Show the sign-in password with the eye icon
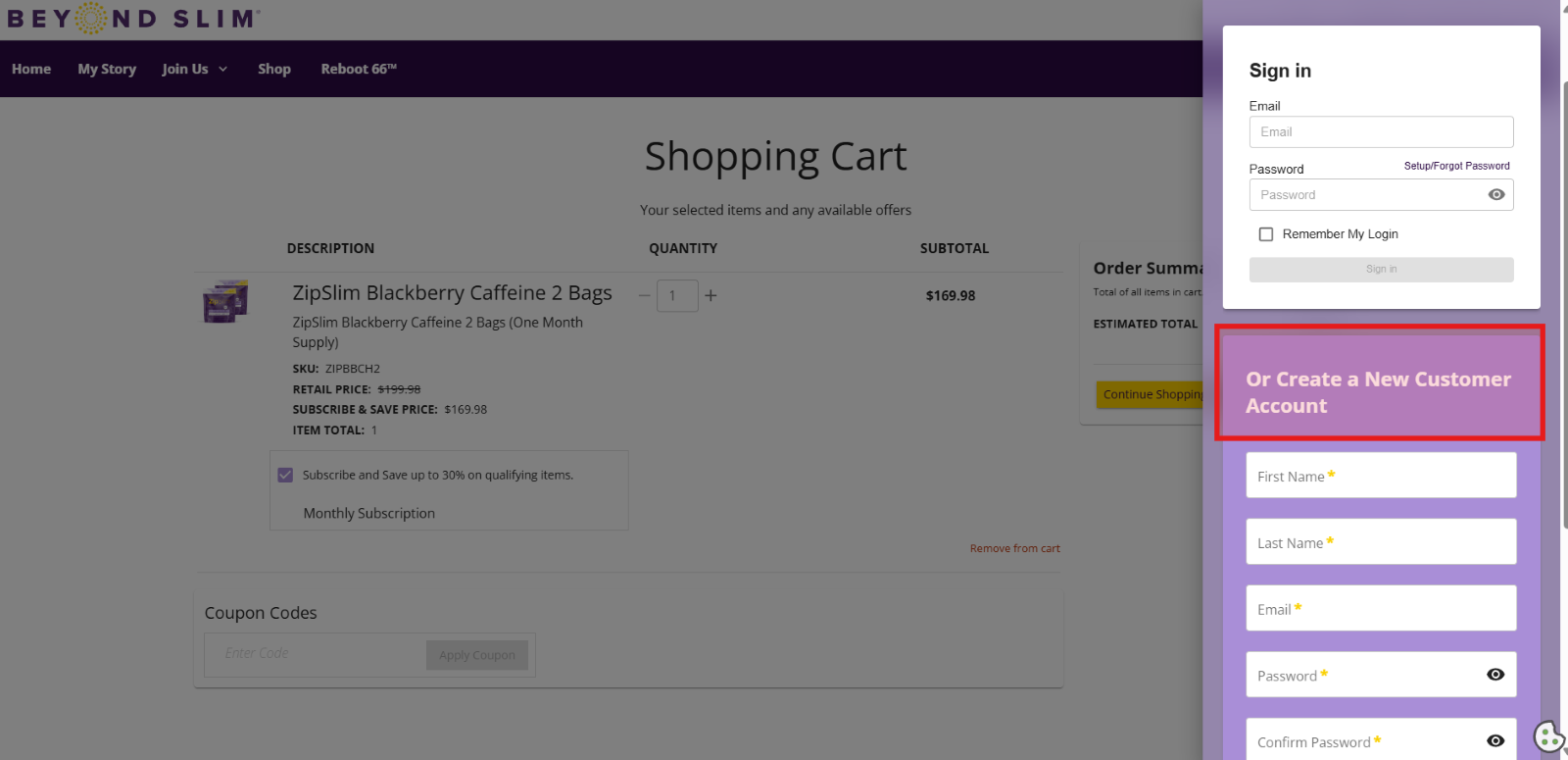The height and width of the screenshot is (760, 1568). (x=1496, y=195)
